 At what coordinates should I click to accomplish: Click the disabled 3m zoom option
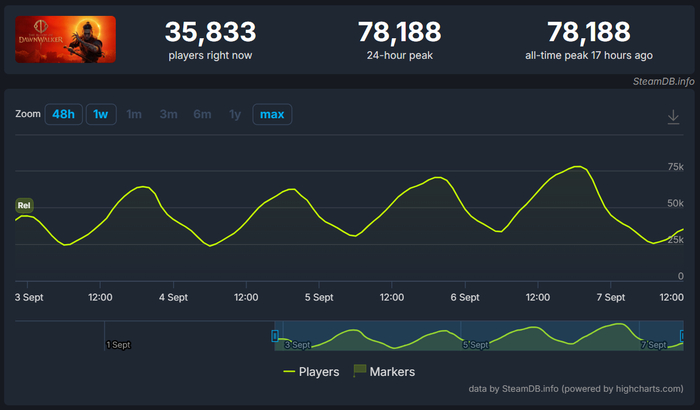pyautogui.click(x=168, y=114)
